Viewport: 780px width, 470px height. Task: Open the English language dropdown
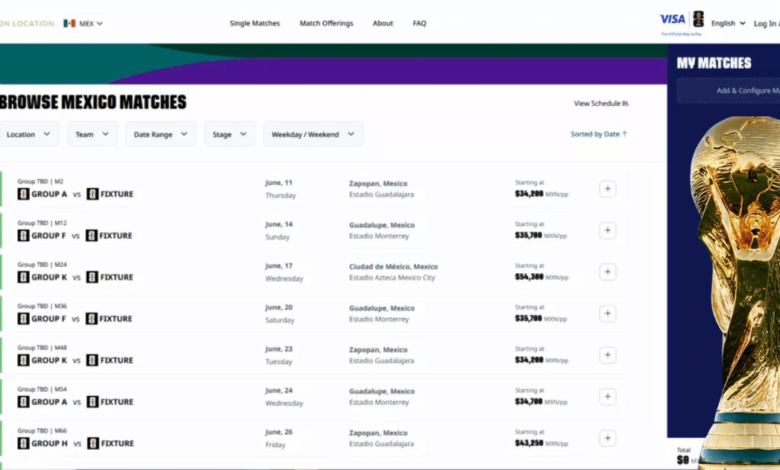pyautogui.click(x=728, y=23)
